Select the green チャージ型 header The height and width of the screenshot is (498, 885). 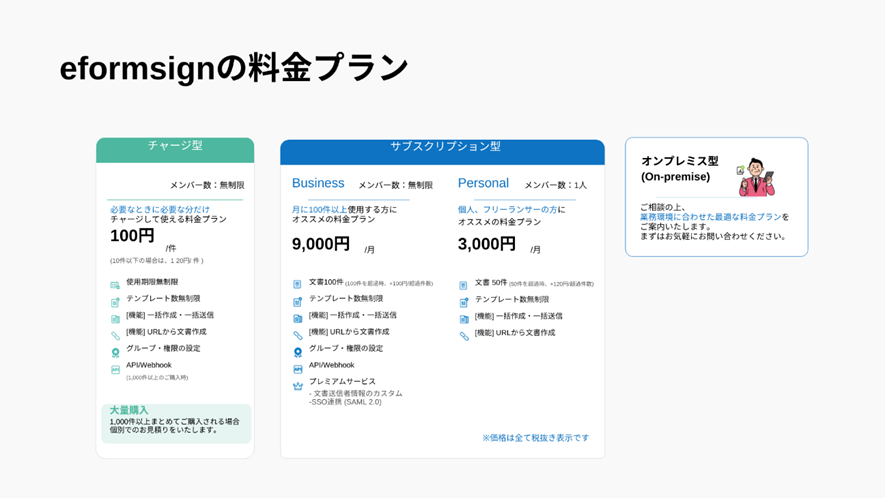(175, 150)
